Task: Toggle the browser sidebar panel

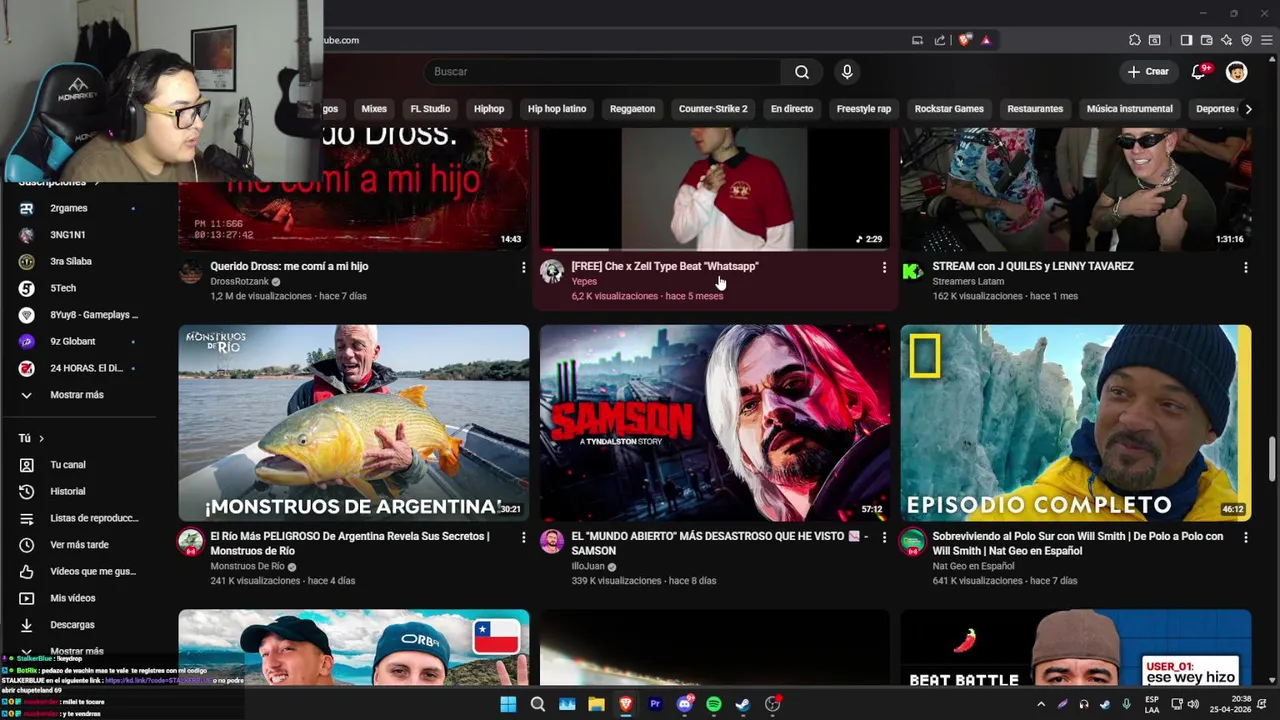Action: [x=1186, y=40]
